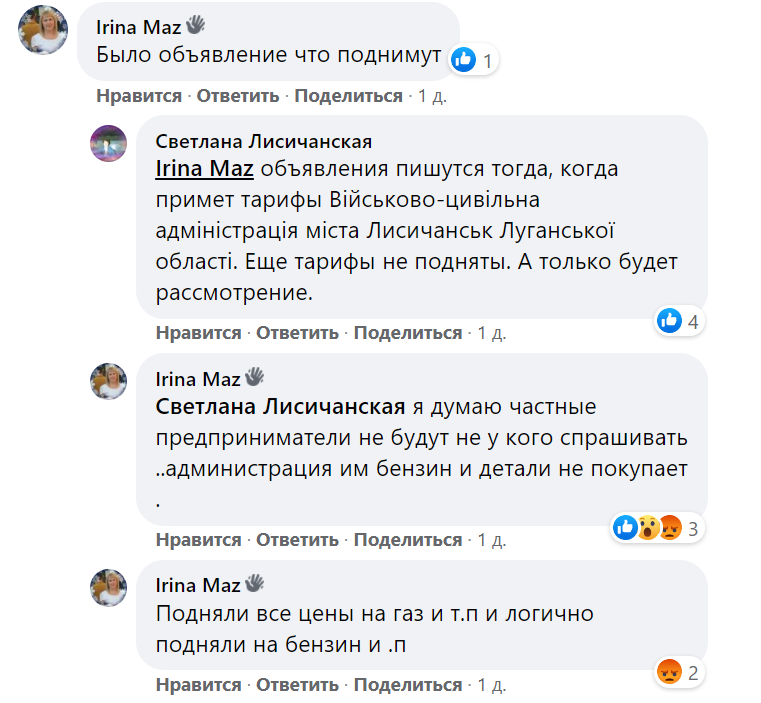Share the частные предприниматели reply via Поделиться
The image size is (761, 703).
tap(408, 540)
